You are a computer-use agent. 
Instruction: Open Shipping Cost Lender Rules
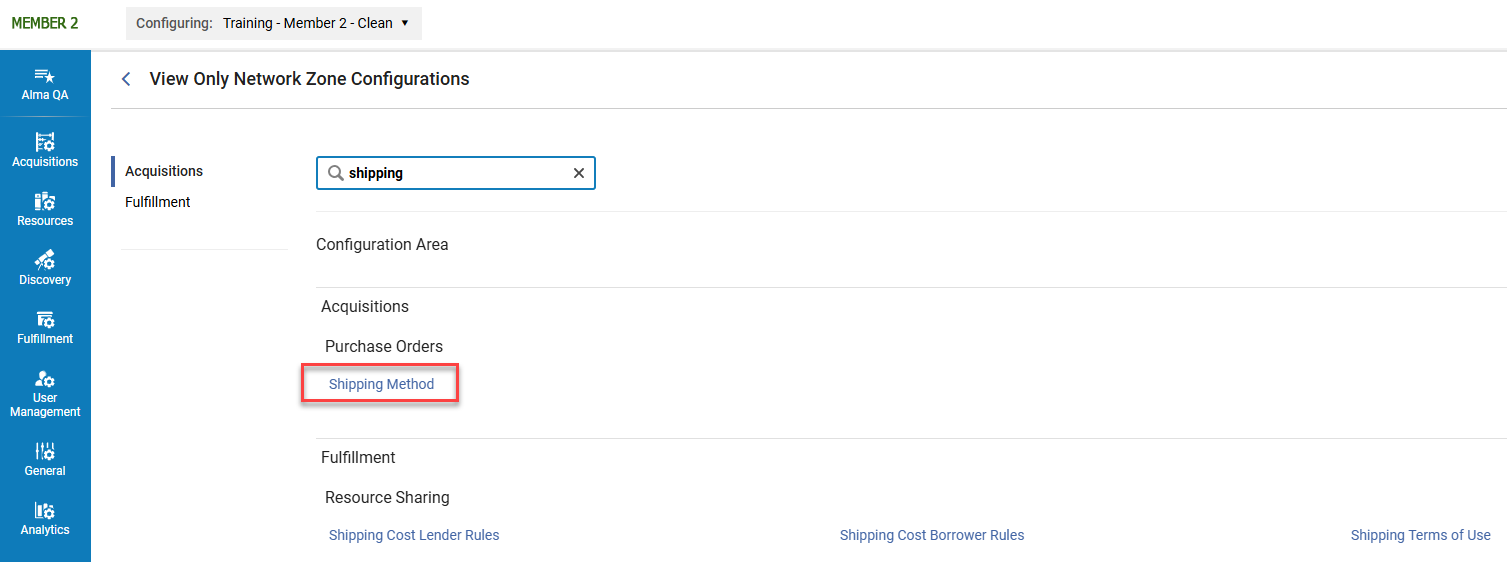point(414,535)
